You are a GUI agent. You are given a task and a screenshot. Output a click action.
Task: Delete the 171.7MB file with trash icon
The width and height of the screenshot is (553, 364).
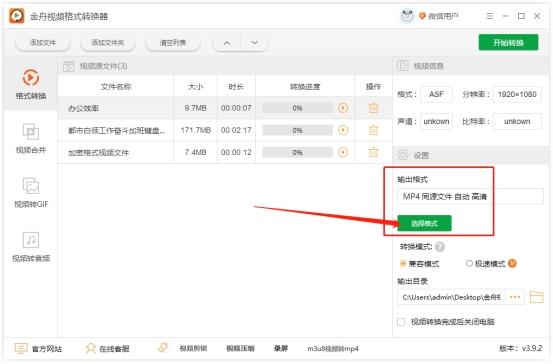point(373,130)
